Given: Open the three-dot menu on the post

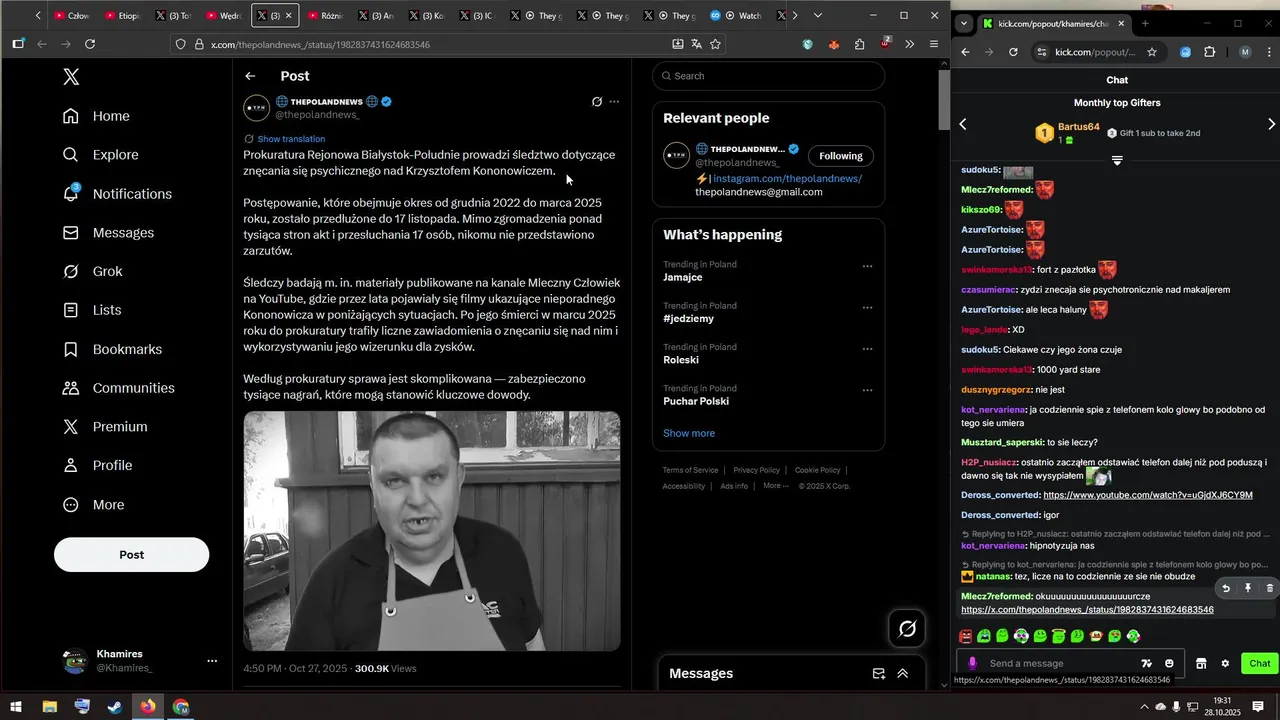Looking at the screenshot, I should 614,102.
